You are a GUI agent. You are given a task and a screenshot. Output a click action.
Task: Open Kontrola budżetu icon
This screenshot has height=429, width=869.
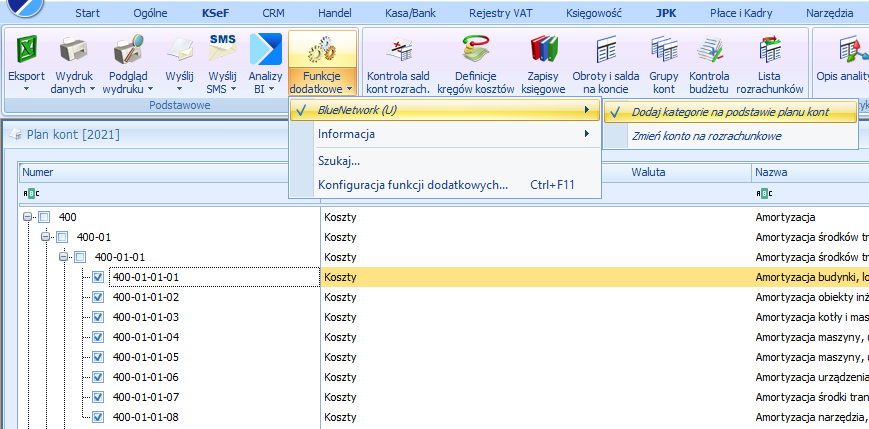tap(710, 49)
